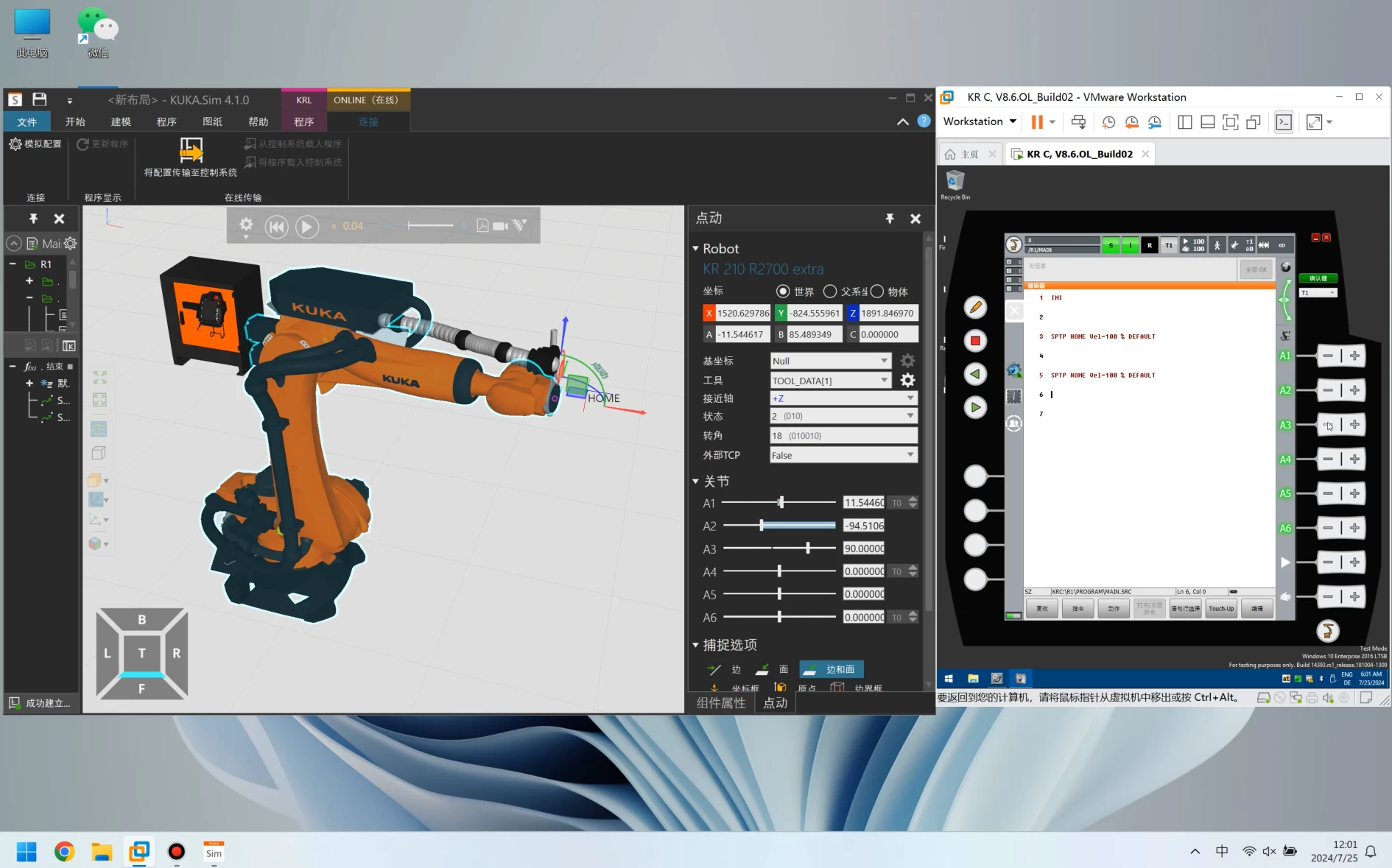Click the 将配置传输至控制系统 transfer icon
The image size is (1392, 868).
(191, 150)
